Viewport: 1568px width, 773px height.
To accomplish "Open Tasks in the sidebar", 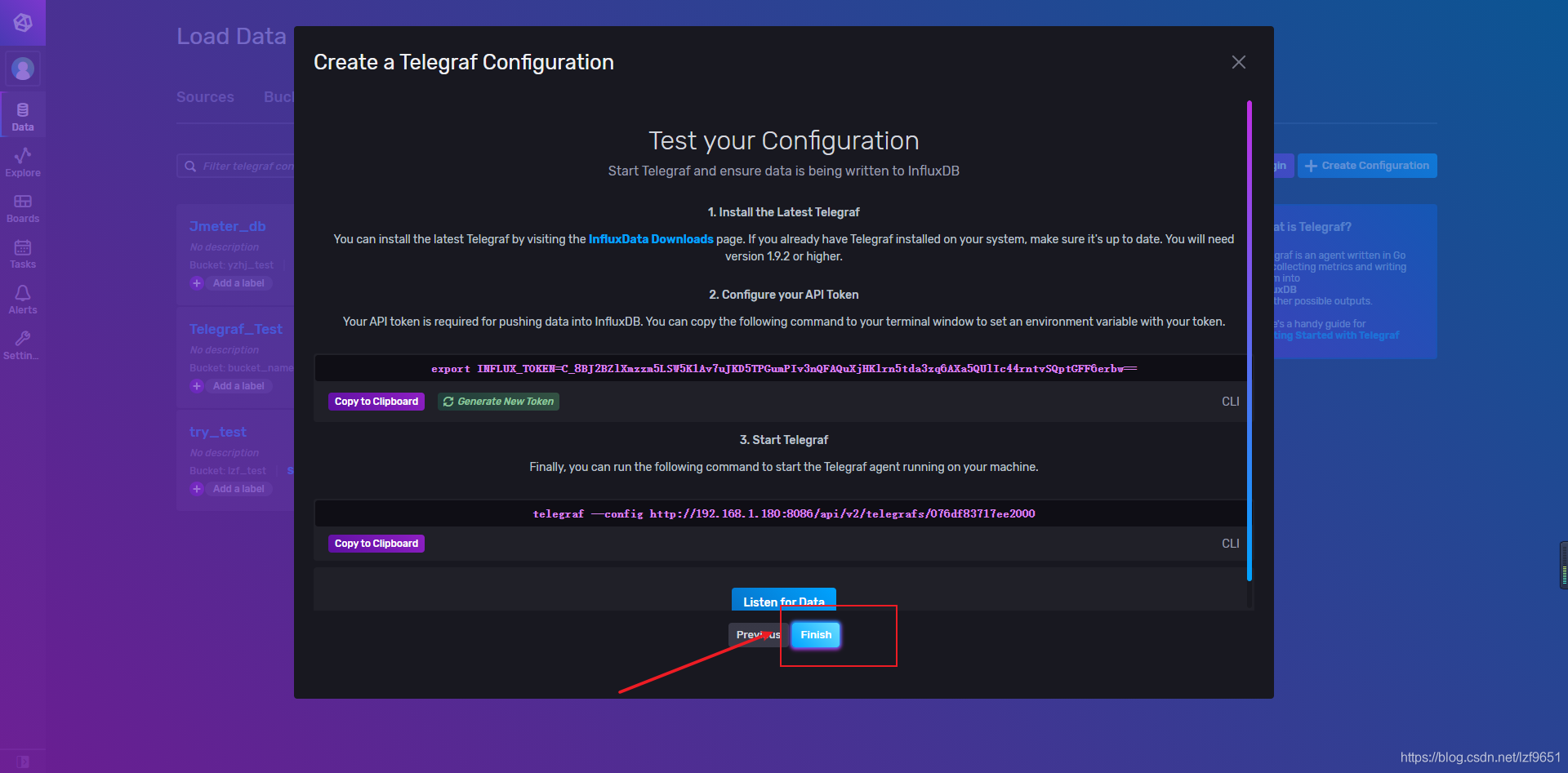I will [x=23, y=254].
